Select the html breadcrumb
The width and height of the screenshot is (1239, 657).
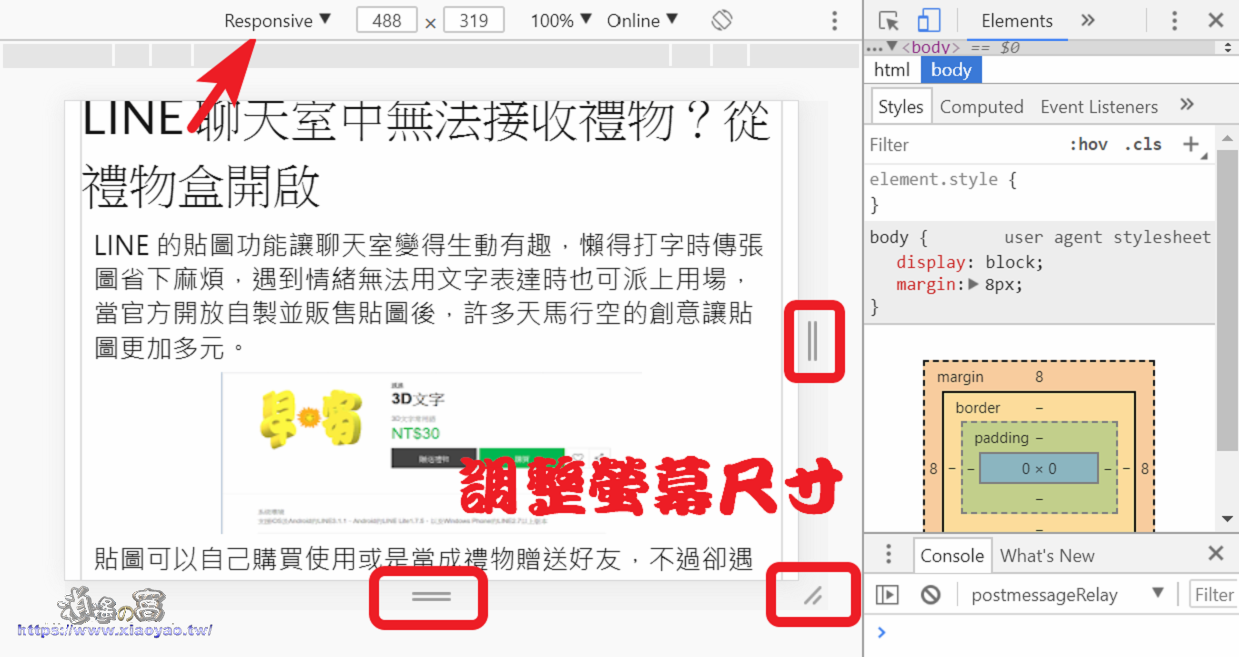click(892, 69)
